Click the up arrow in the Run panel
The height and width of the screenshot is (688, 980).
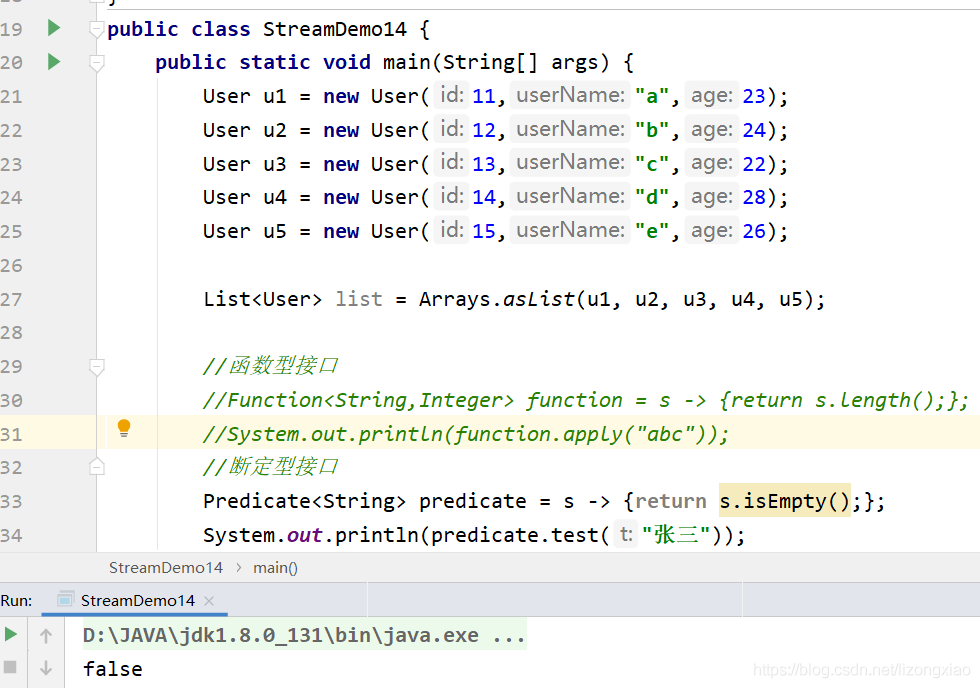coord(46,635)
